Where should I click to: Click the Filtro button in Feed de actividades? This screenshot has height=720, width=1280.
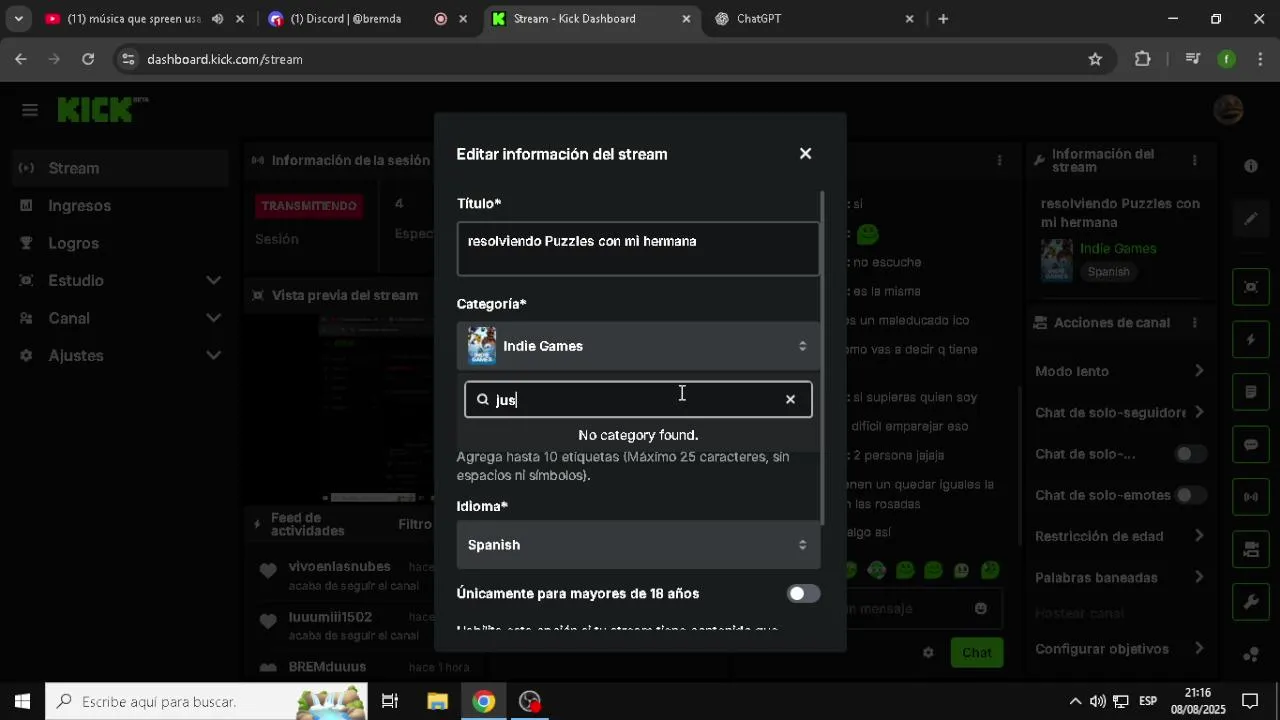415,524
